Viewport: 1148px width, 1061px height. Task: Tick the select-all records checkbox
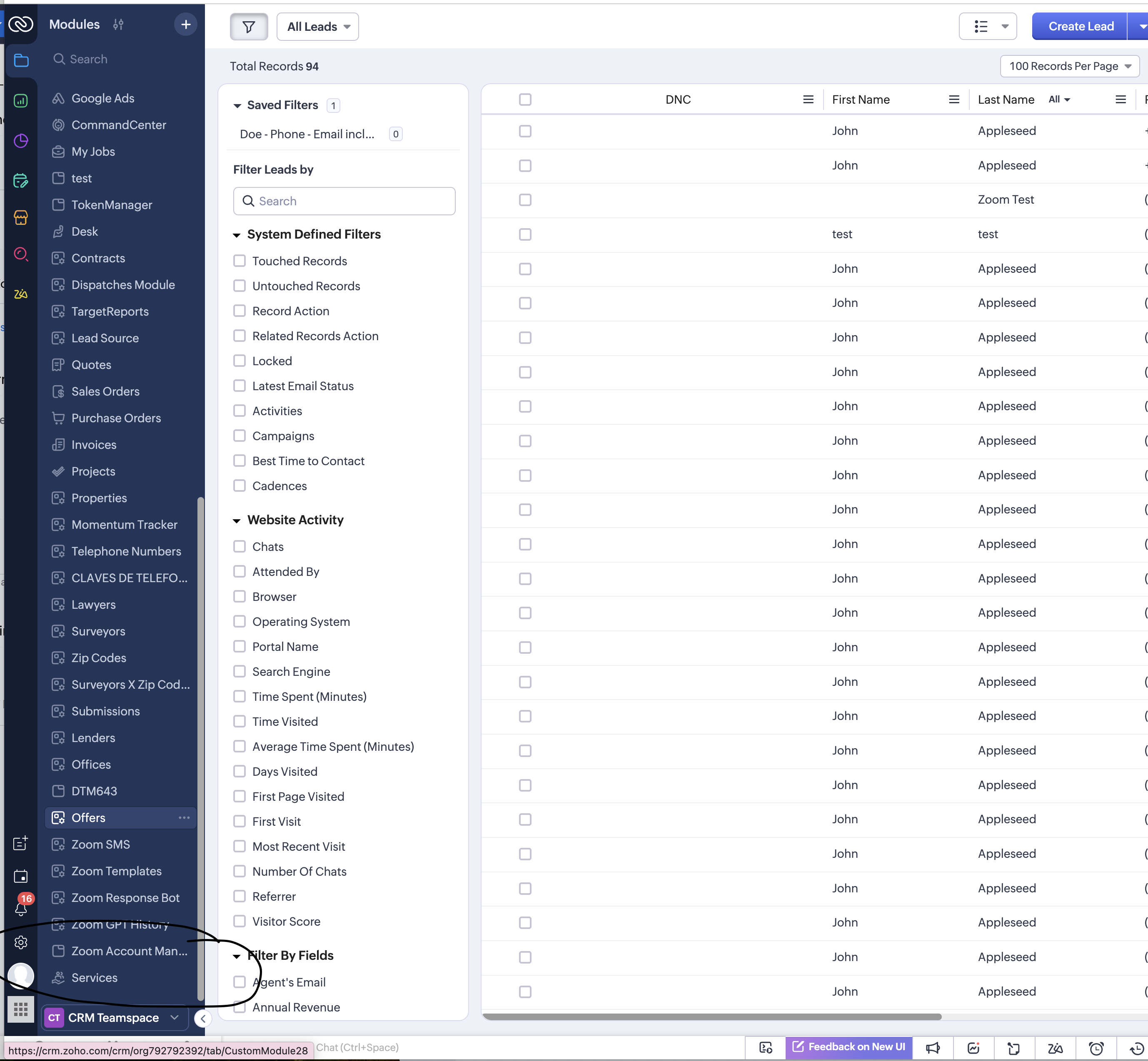[525, 100]
